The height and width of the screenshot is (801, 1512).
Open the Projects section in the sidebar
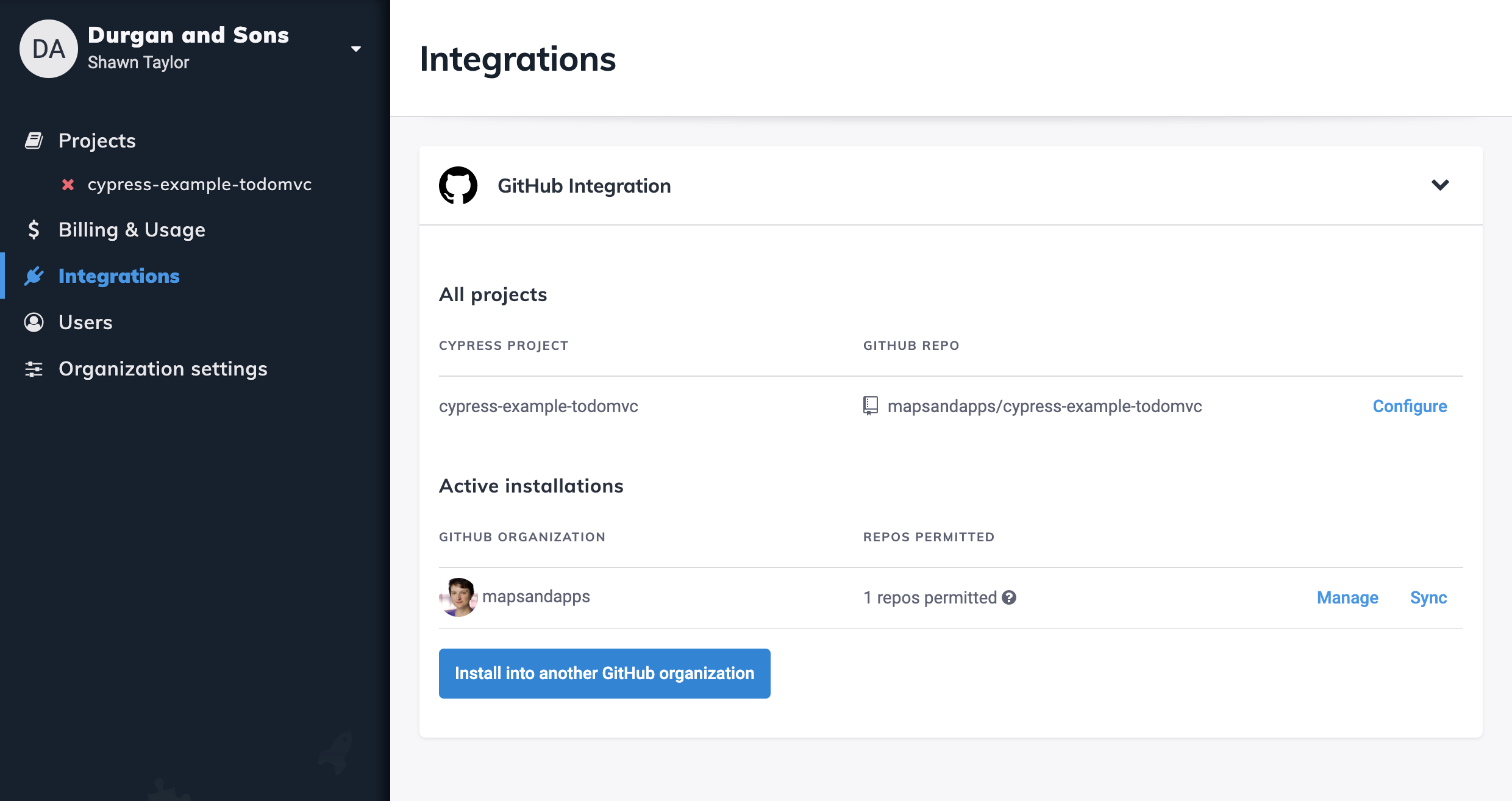tap(96, 140)
